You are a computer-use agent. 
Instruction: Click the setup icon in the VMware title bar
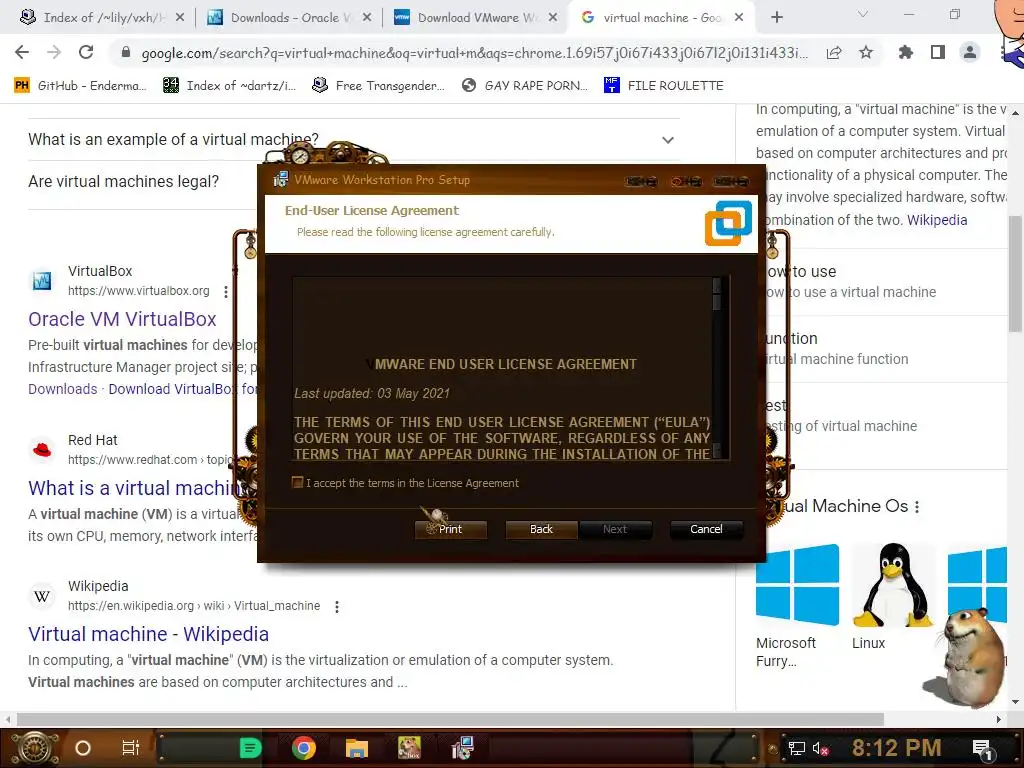[281, 179]
